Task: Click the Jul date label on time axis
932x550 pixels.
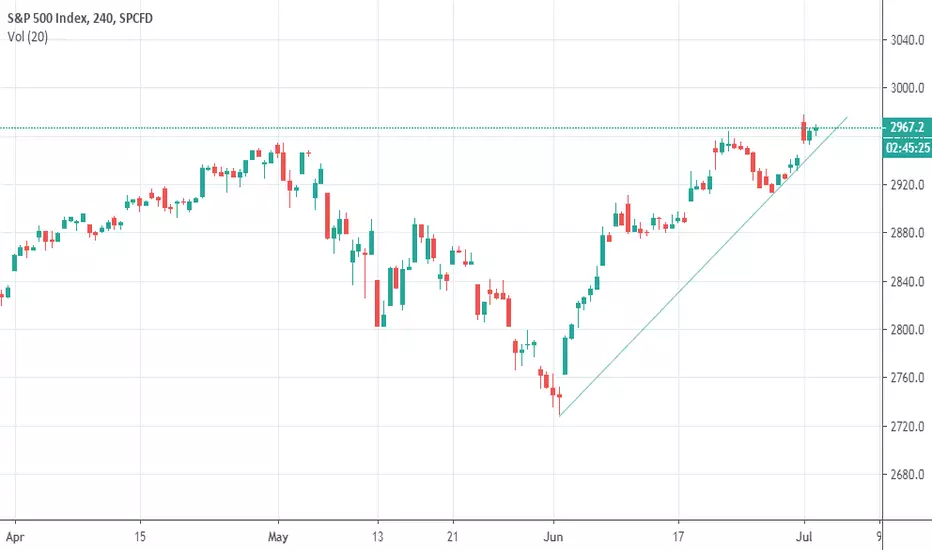Action: [804, 537]
